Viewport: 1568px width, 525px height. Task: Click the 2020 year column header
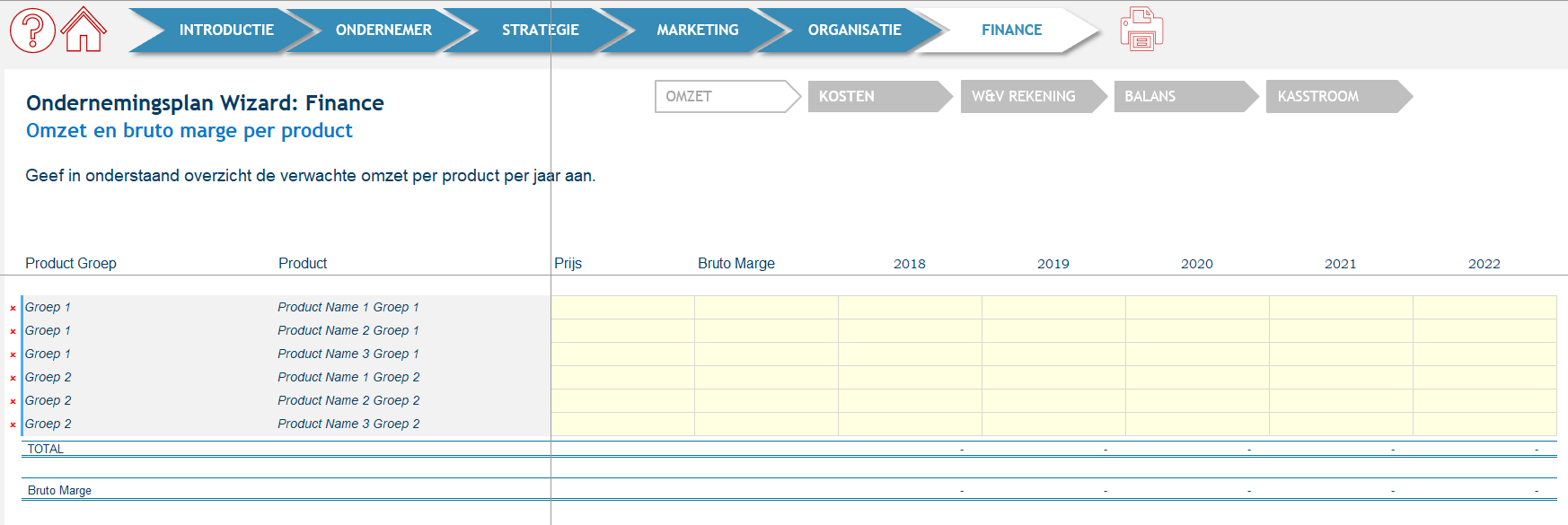[x=1197, y=264]
